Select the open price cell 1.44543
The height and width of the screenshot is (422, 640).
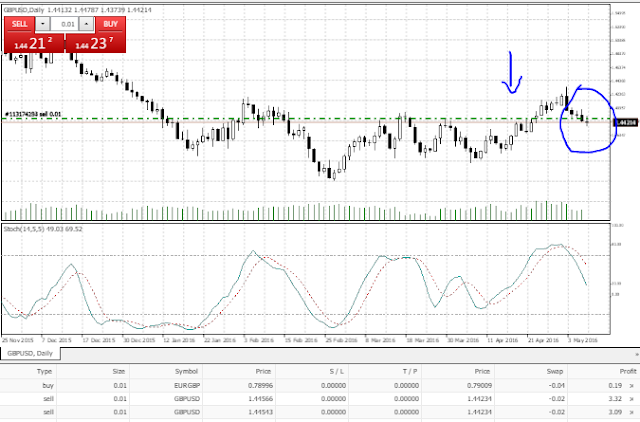[260, 412]
